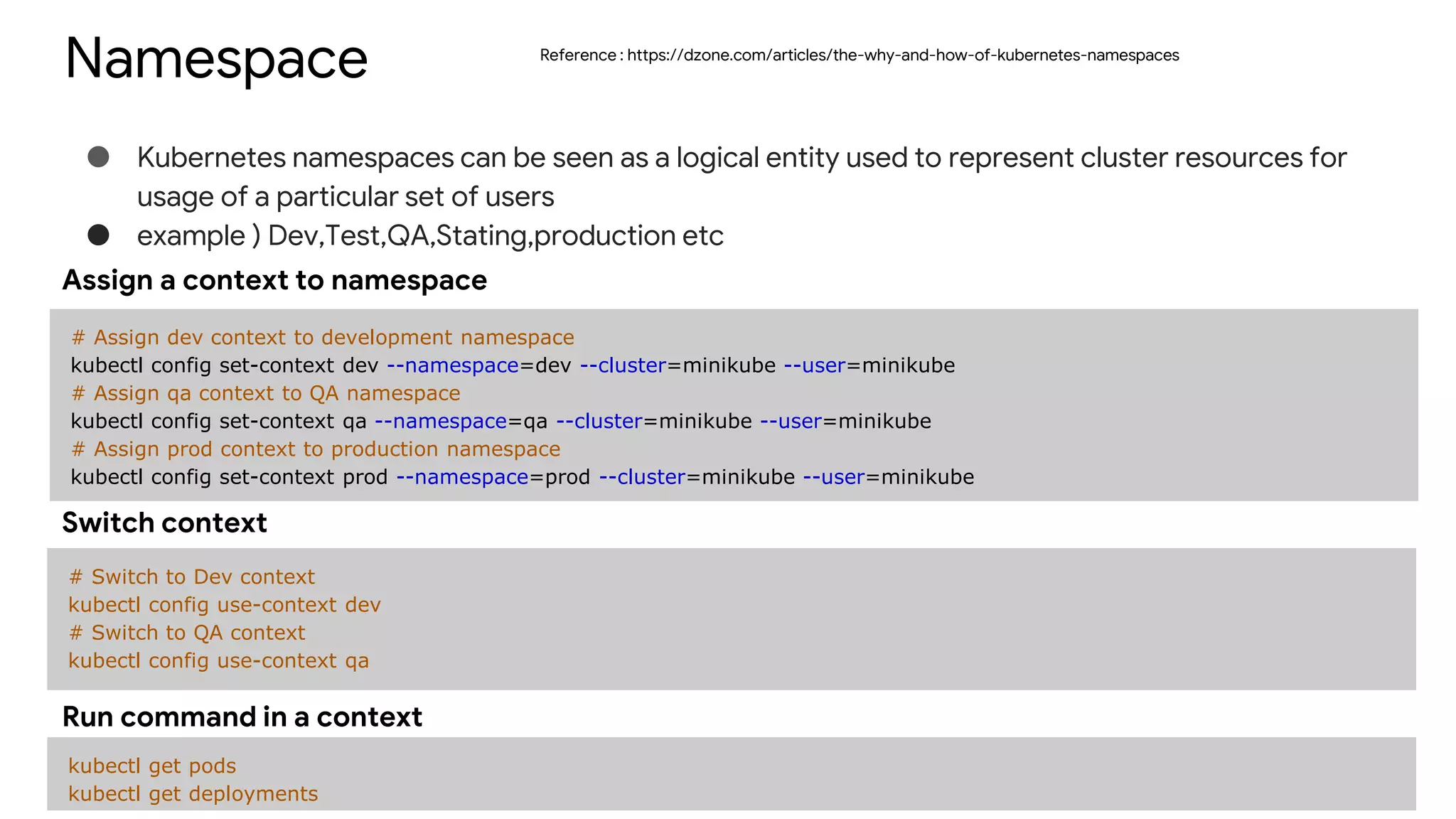Click the set-context dev command line
The width and height of the screenshot is (1456, 819).
(x=513, y=365)
